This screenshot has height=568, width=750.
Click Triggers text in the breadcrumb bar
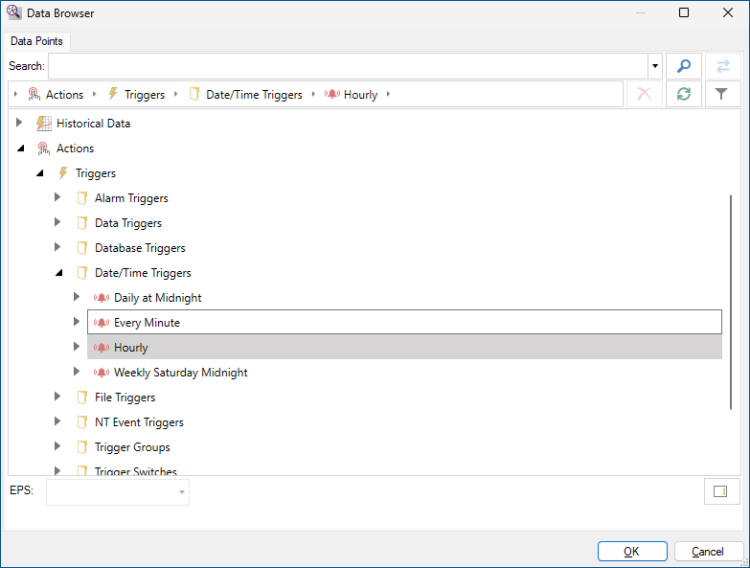tap(144, 95)
